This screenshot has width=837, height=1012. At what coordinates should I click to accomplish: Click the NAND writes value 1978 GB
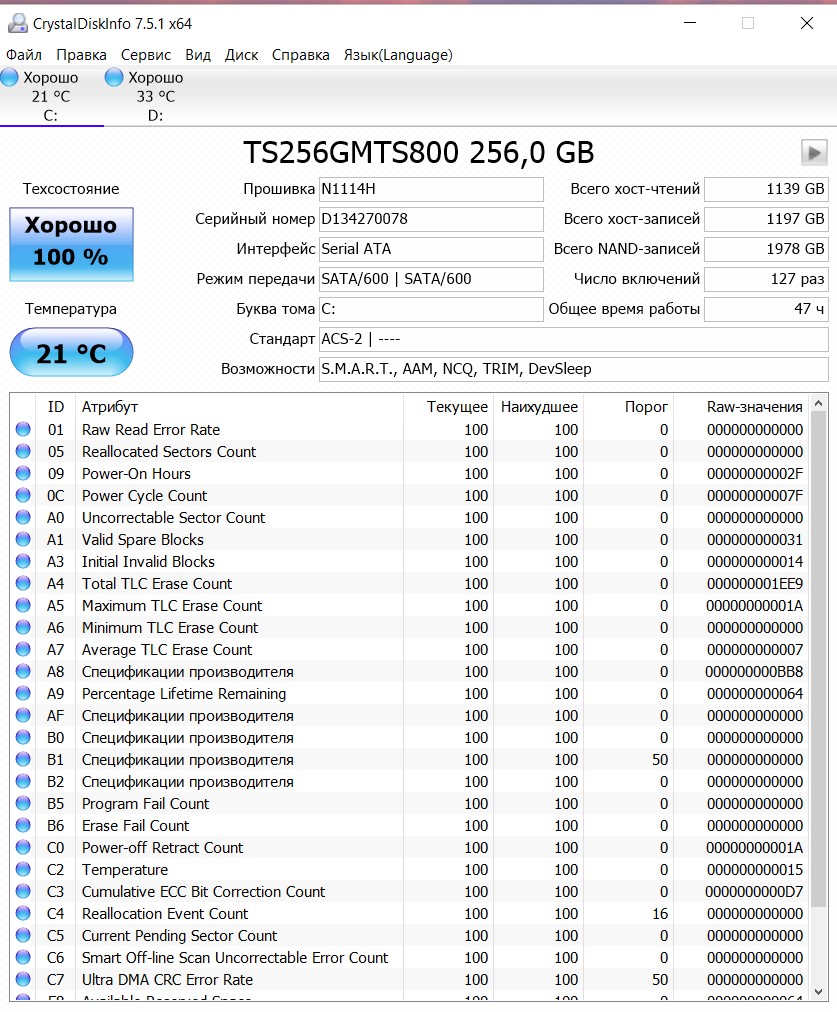click(x=766, y=249)
